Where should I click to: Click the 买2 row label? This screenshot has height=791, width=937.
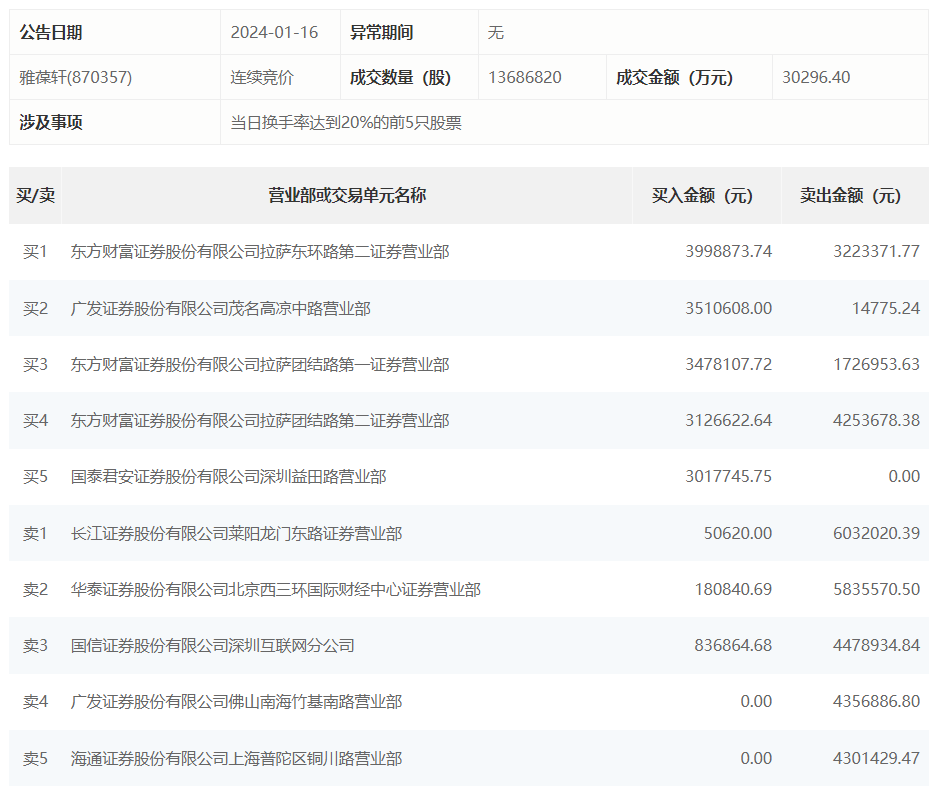point(35,308)
